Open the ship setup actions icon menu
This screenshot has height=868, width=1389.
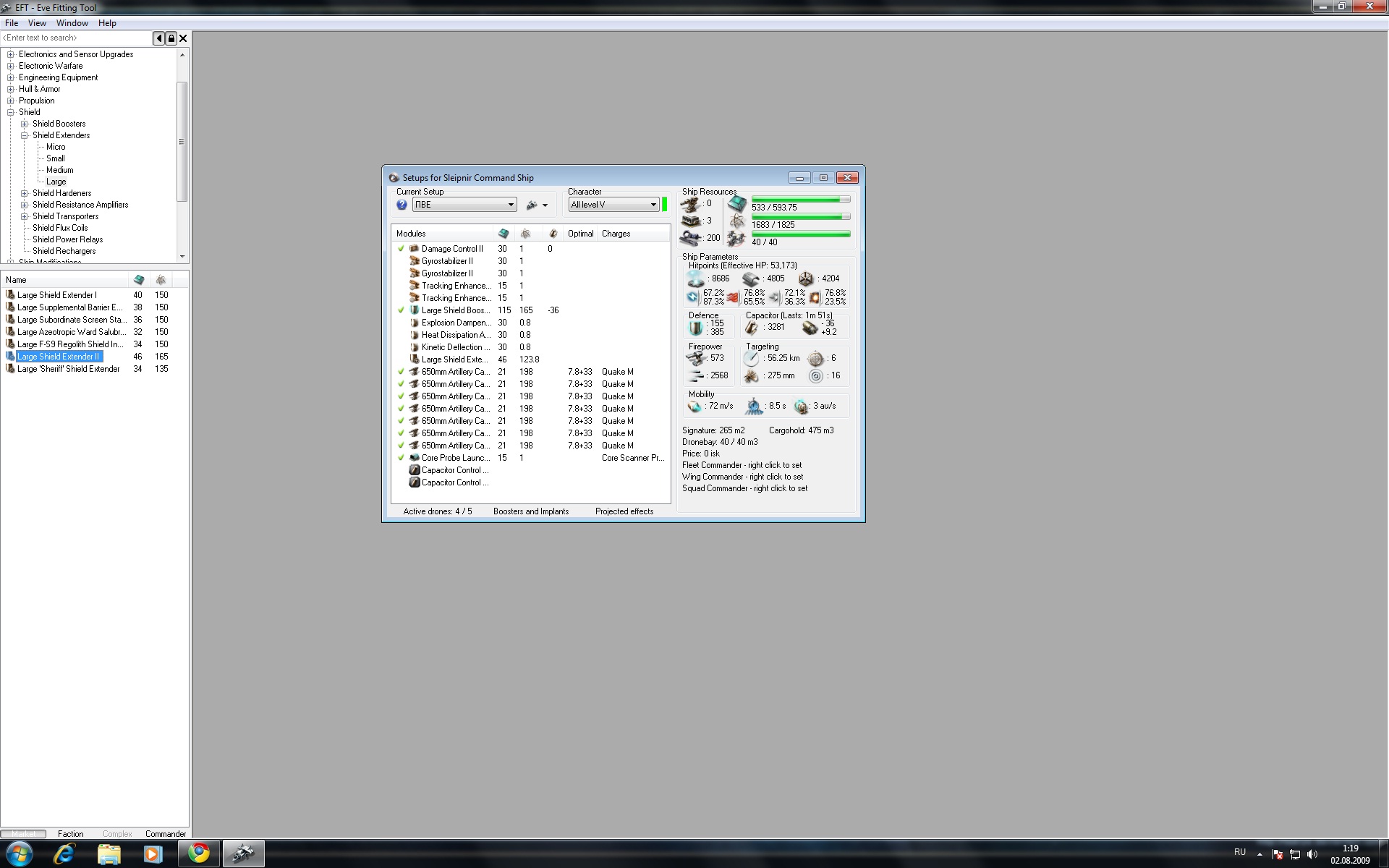point(536,205)
